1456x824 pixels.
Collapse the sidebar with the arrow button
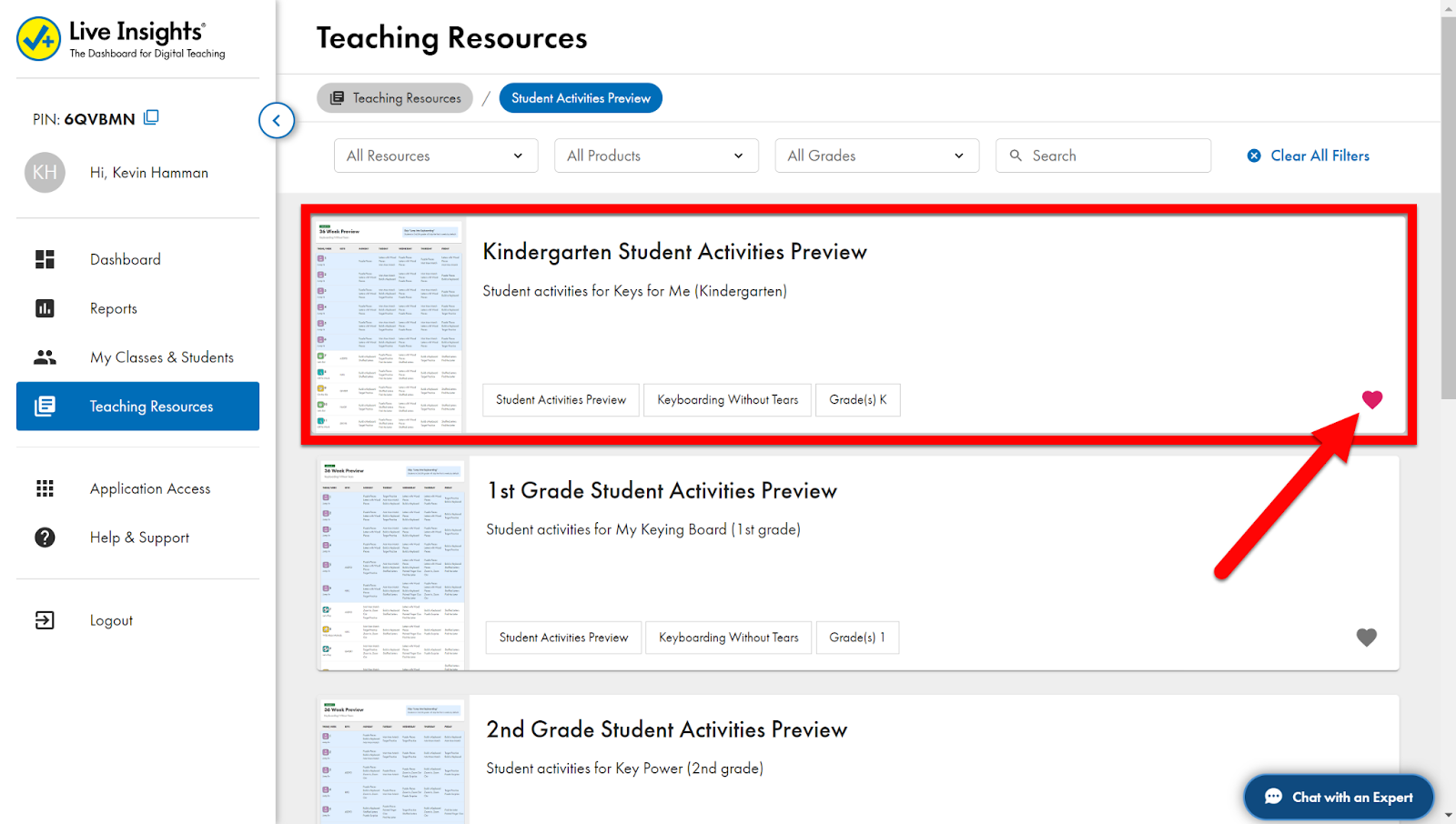pos(277,120)
